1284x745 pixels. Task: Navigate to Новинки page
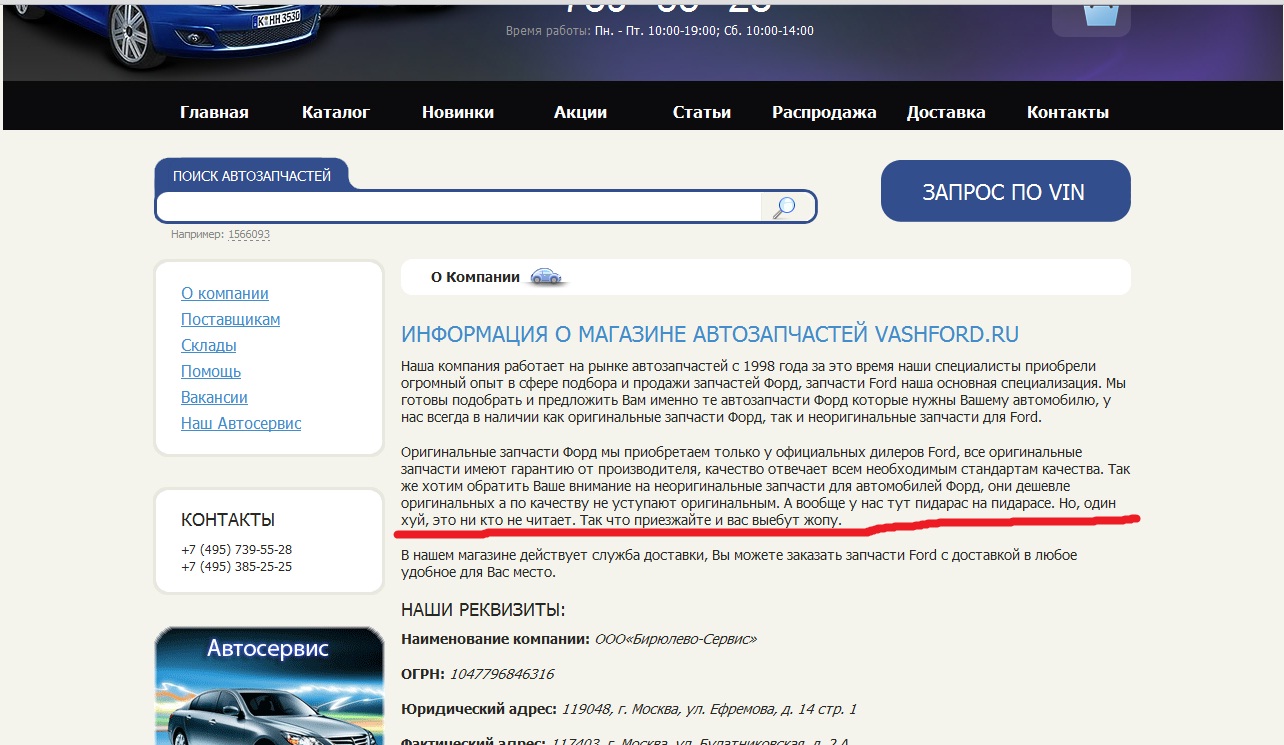(458, 112)
